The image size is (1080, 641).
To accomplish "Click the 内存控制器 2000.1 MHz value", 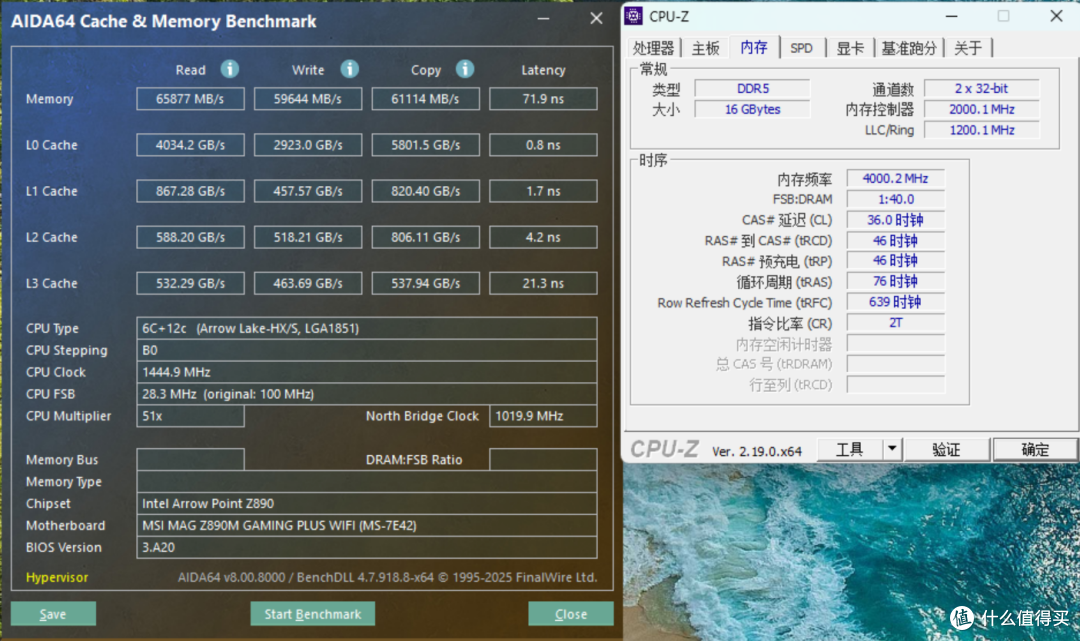I will click(x=982, y=109).
